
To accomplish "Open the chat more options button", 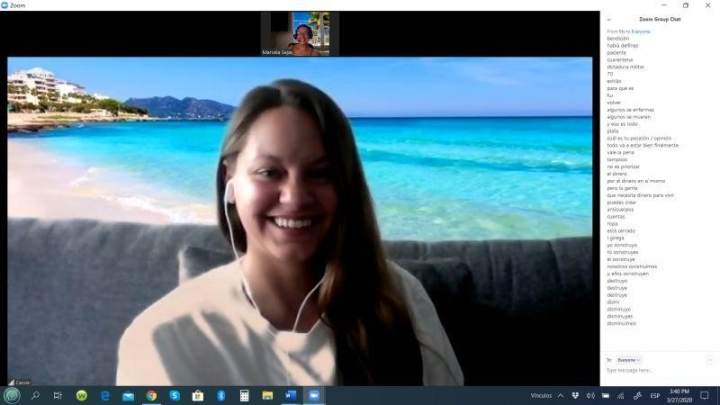I will point(709,359).
